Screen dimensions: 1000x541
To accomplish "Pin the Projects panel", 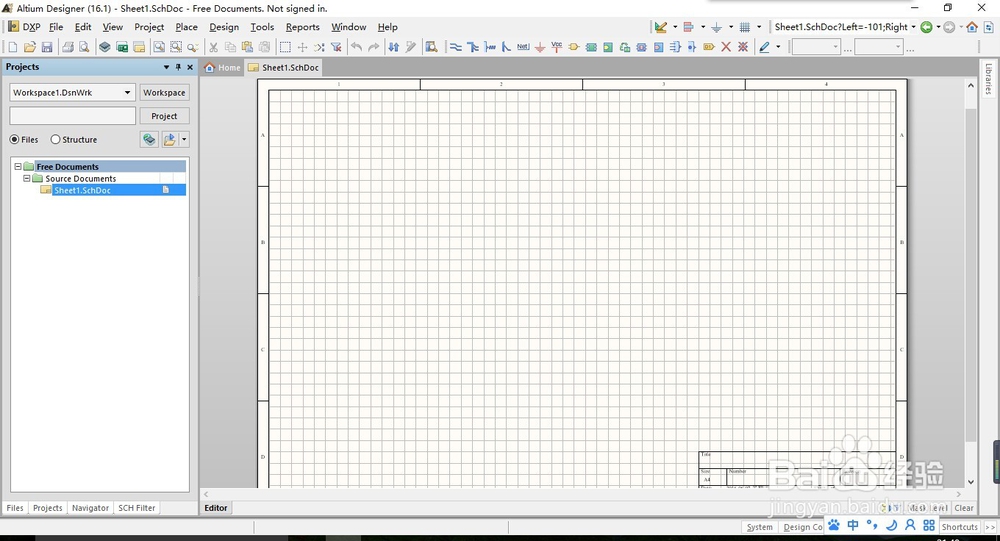I will point(178,67).
